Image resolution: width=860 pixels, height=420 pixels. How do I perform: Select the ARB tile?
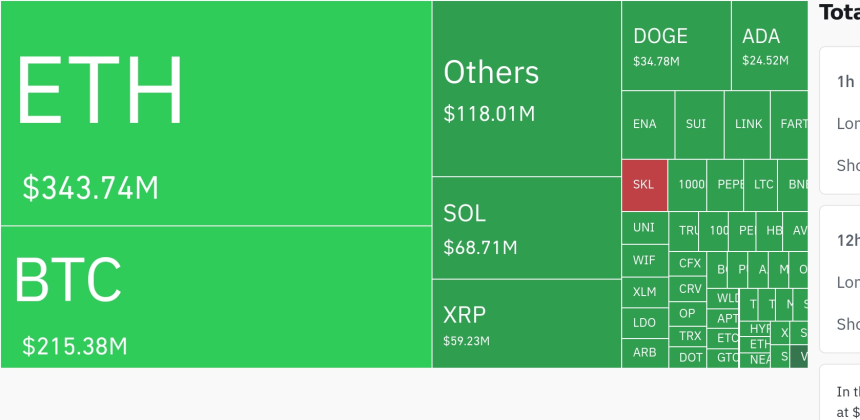point(644,353)
